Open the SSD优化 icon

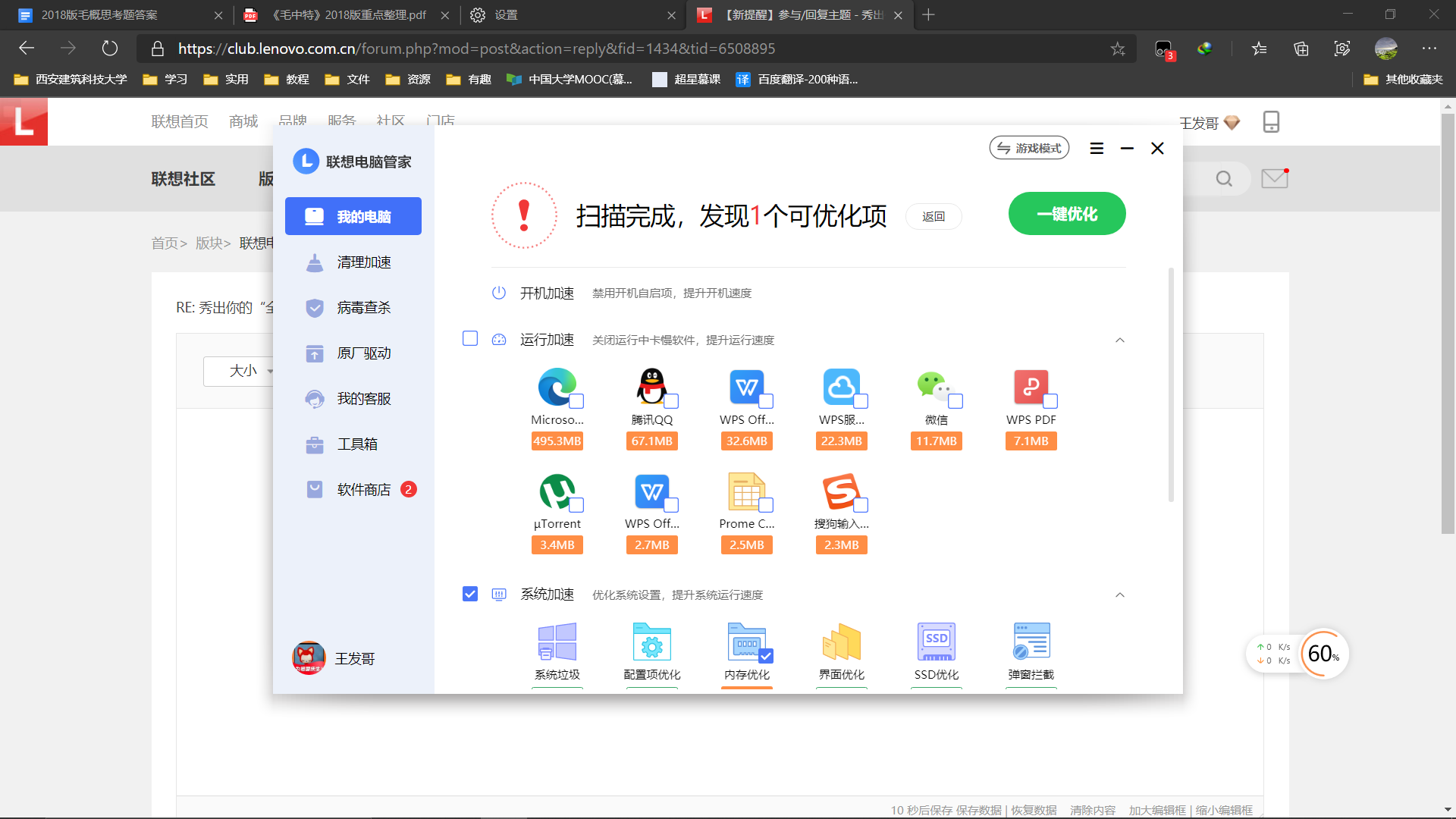[x=937, y=642]
